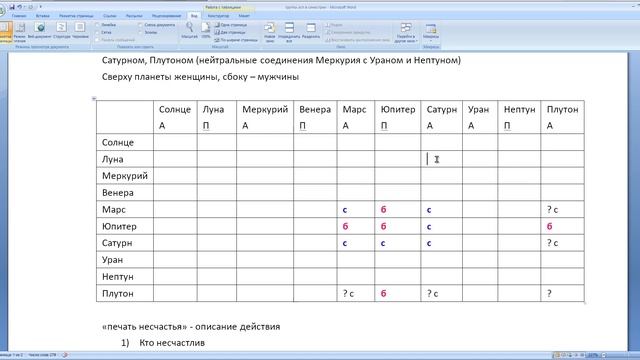
Task: Click the header cell 'Плутон А'
Action: [x=562, y=117]
